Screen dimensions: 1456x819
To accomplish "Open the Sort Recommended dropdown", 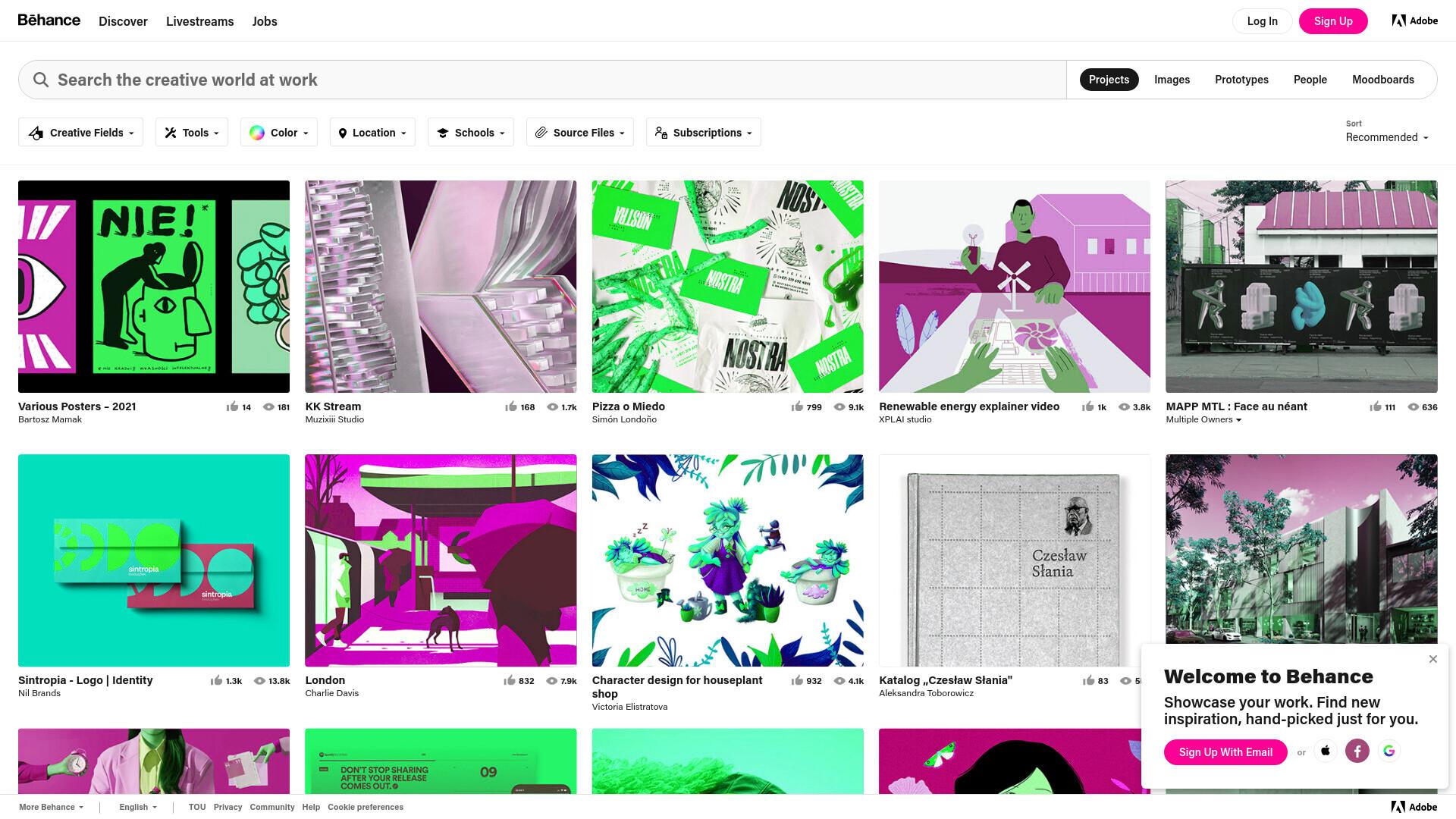I will (1387, 137).
